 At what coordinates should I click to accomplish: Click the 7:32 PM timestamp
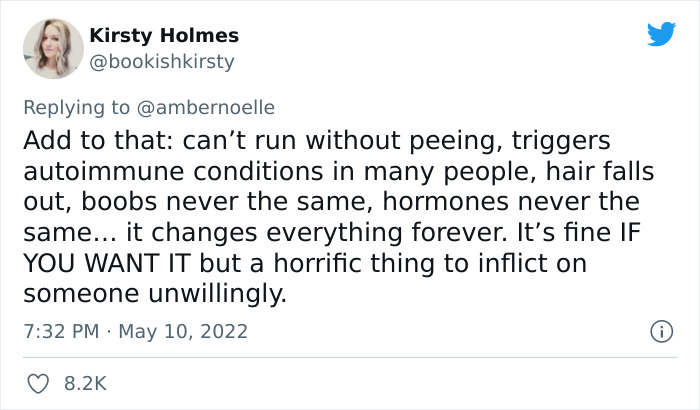[x=62, y=330]
